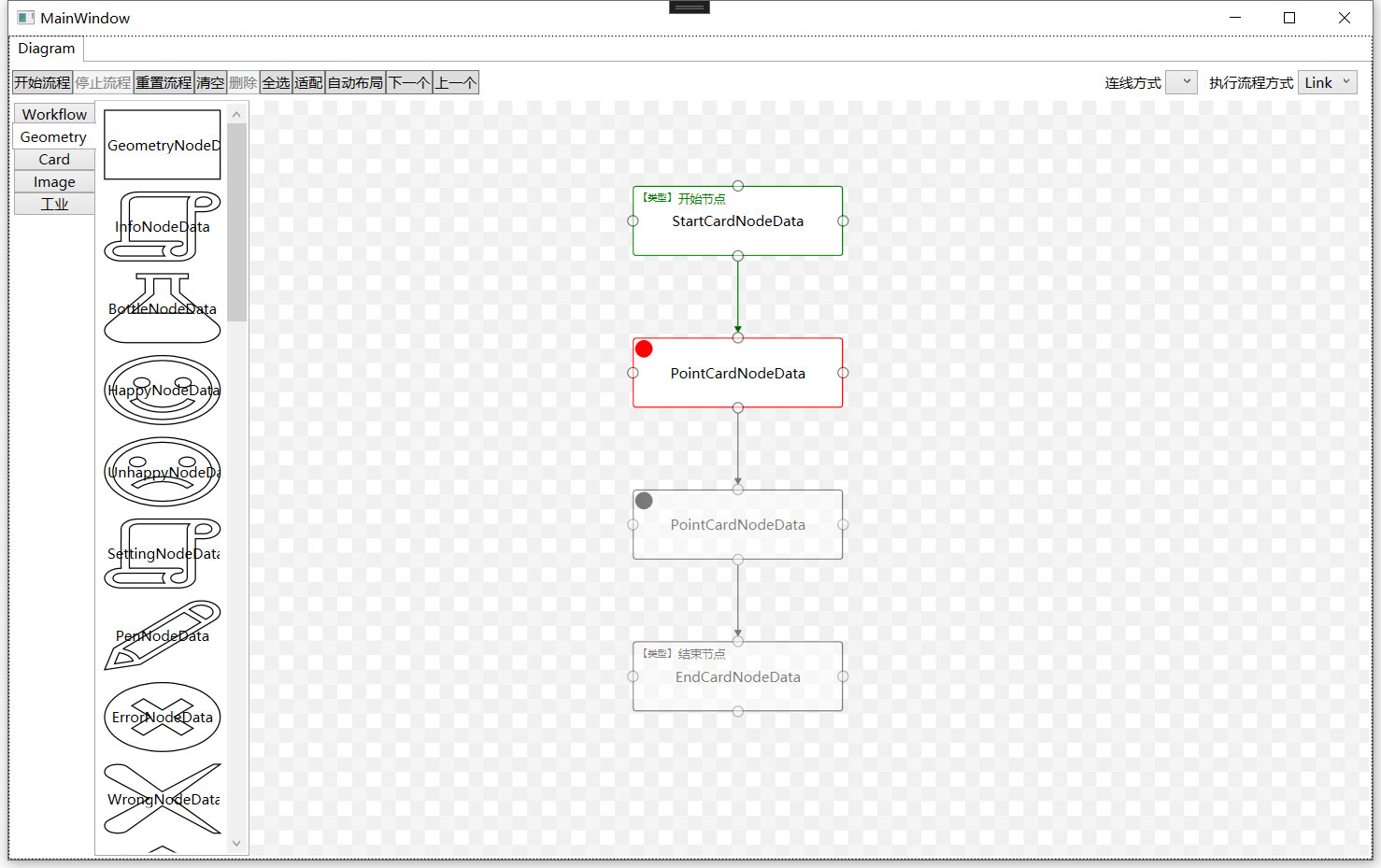
Task: Select the ErrorNodeData crossed circle shape
Action: click(163, 717)
